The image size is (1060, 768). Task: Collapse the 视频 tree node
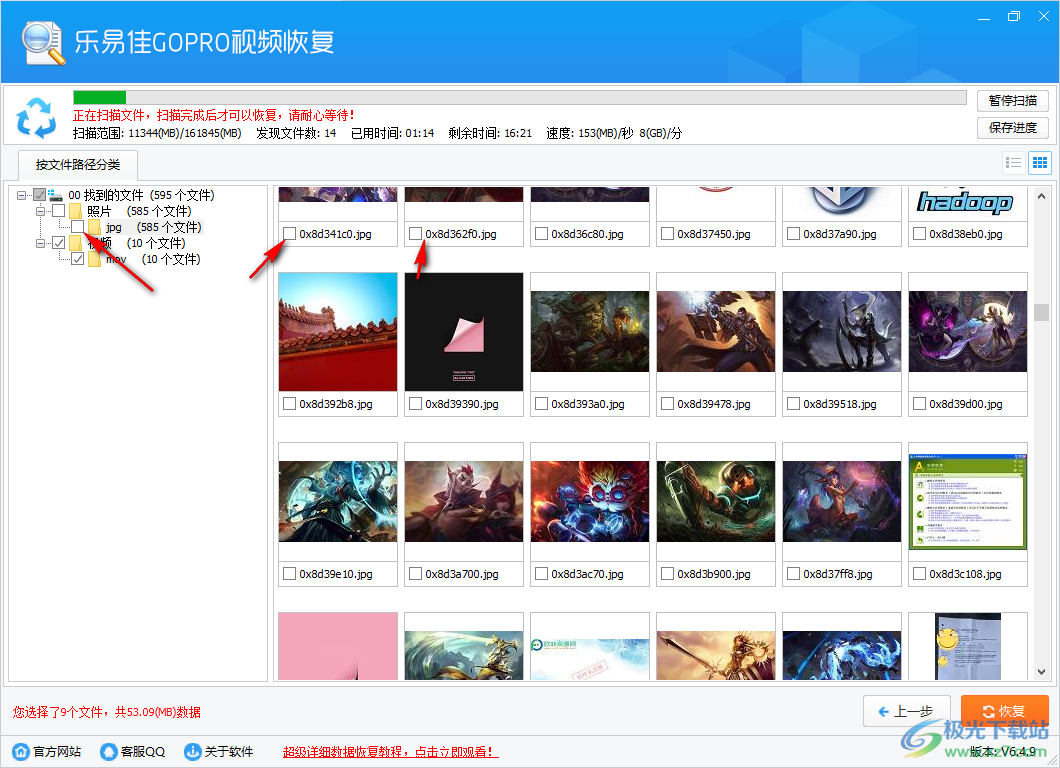pyautogui.click(x=41, y=243)
